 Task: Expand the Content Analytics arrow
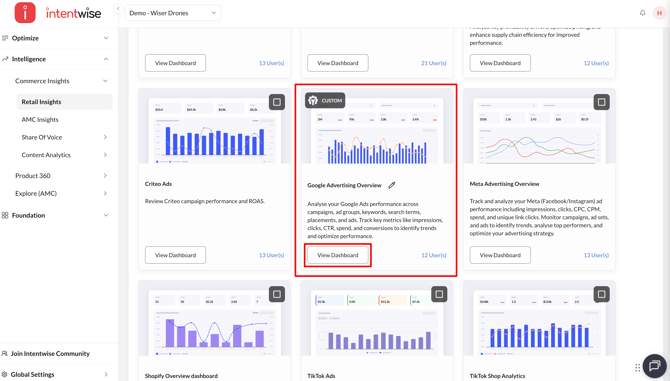point(105,155)
